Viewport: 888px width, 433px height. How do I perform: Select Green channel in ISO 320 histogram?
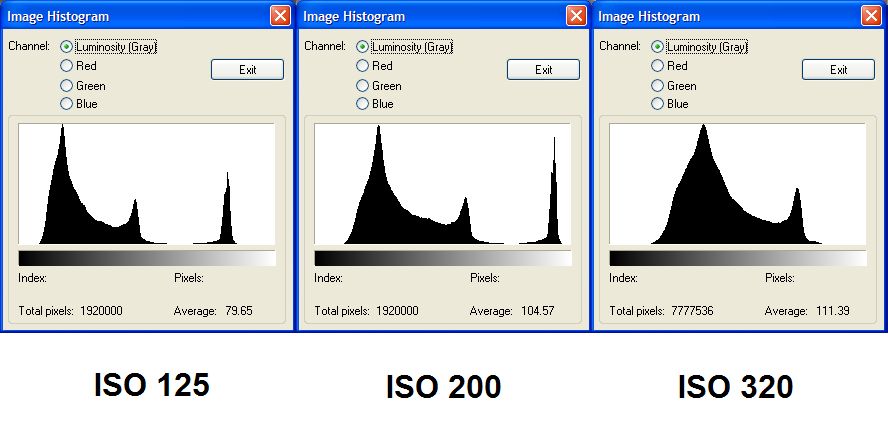657,85
